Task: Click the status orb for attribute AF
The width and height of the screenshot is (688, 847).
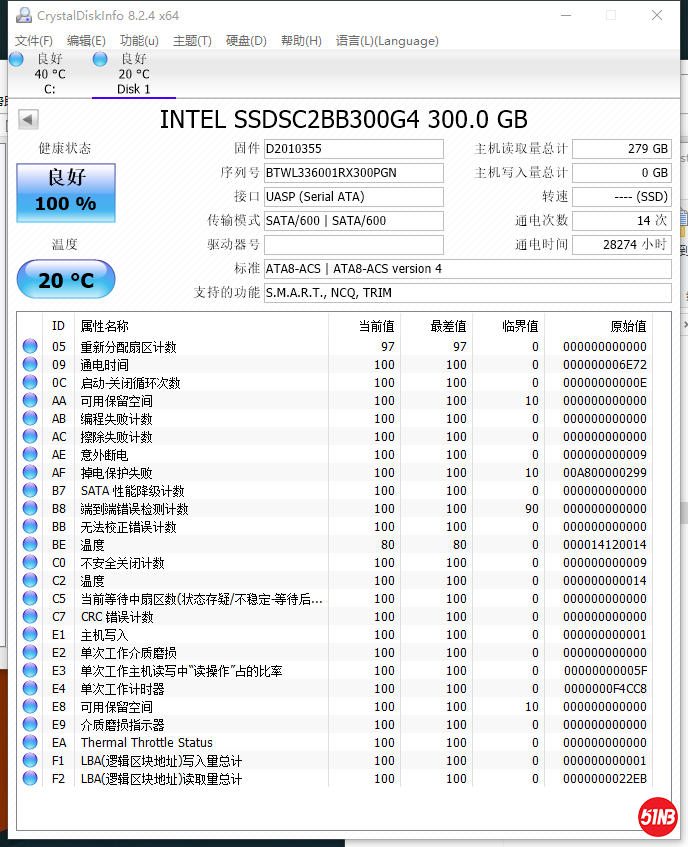Action: tap(30, 473)
